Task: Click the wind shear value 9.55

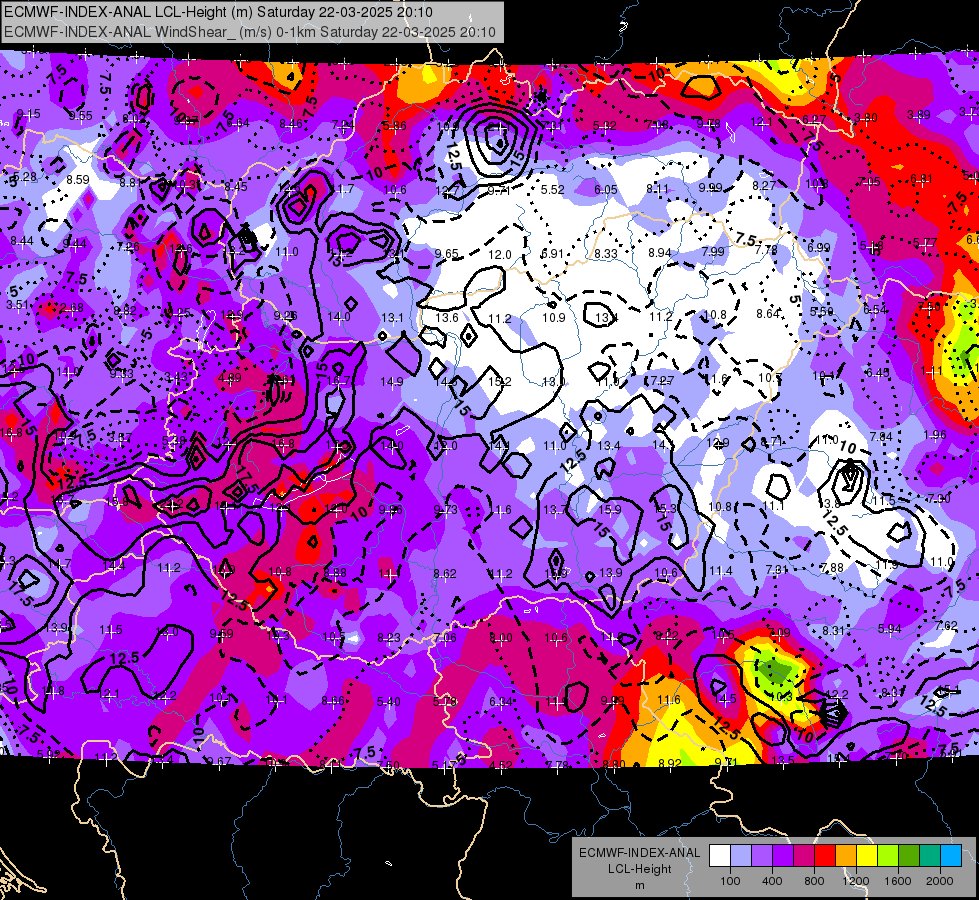Action: pyautogui.click(x=81, y=116)
